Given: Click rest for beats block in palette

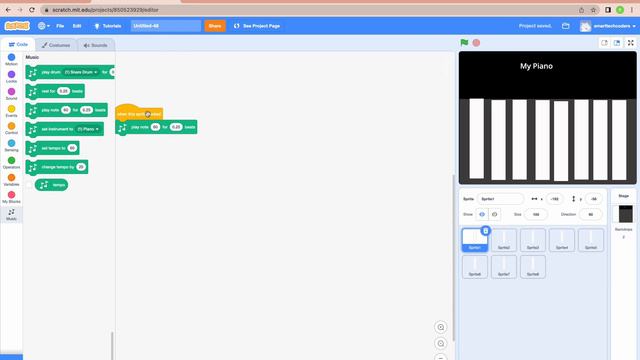Looking at the screenshot, I should tap(55, 91).
